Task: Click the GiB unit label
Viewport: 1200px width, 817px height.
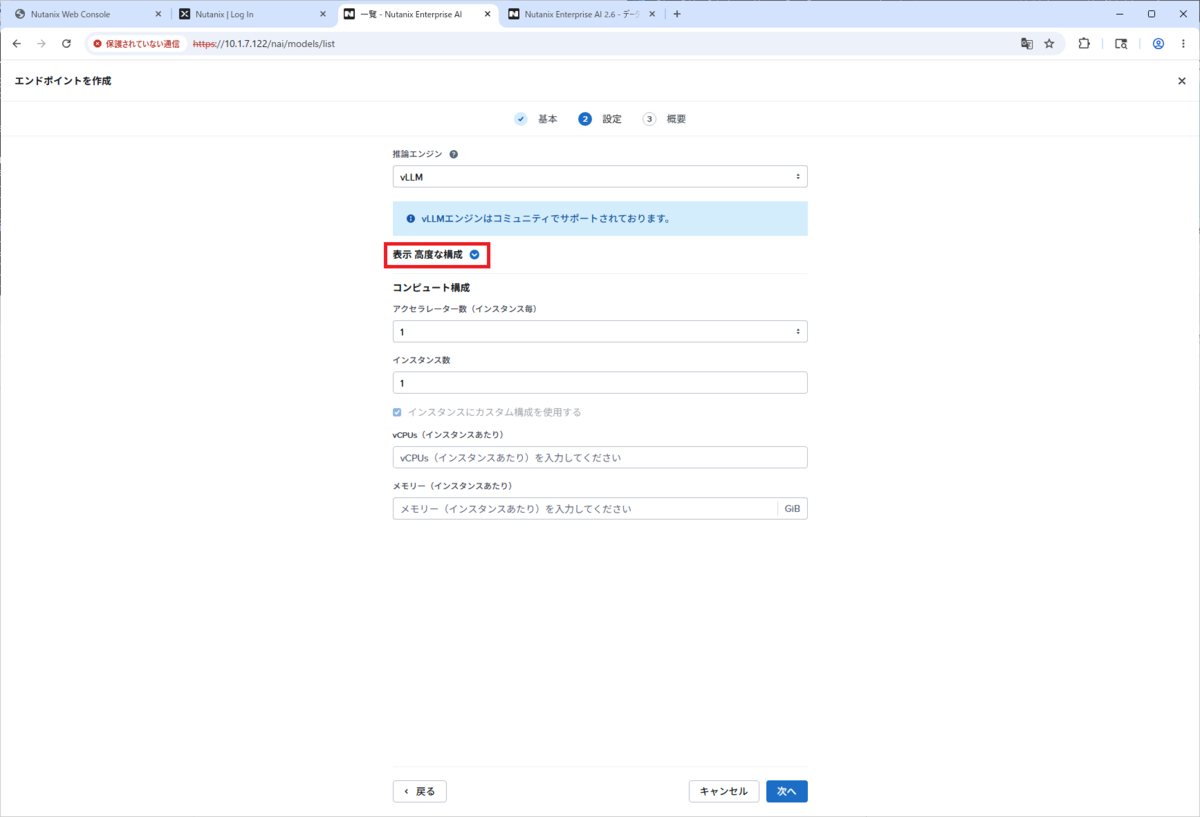Action: (x=792, y=509)
